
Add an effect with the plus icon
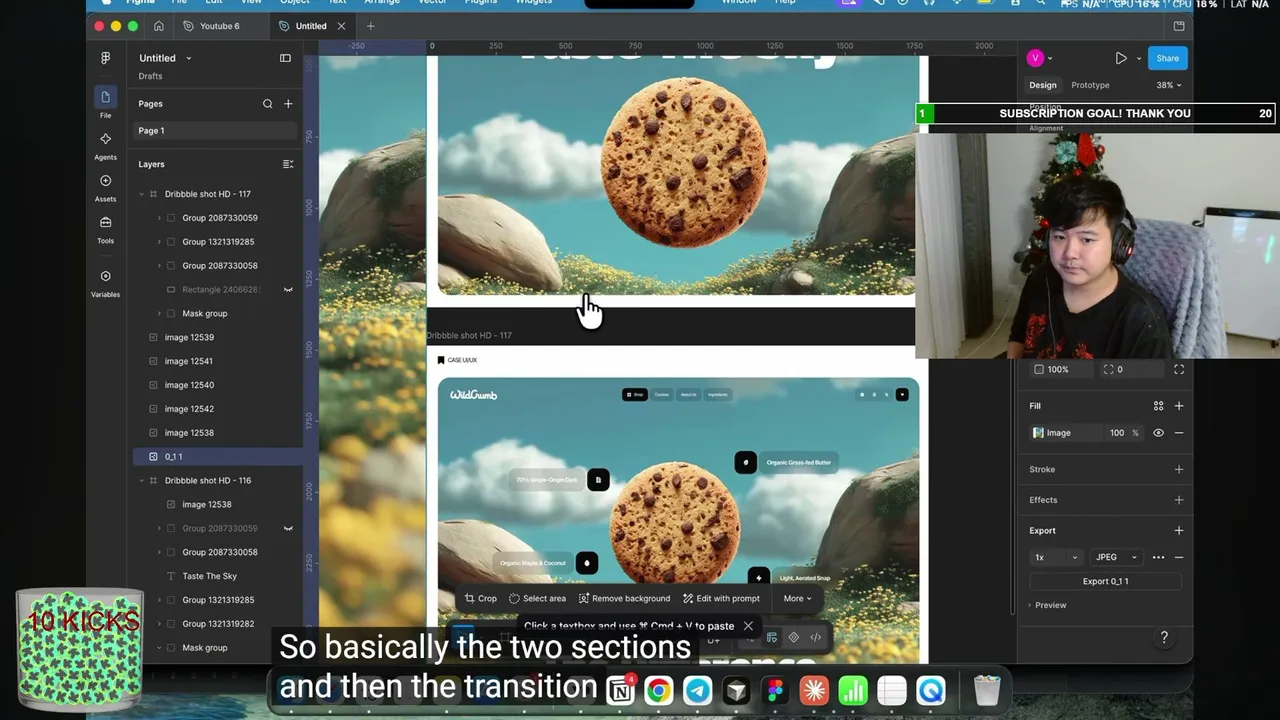click(1179, 500)
